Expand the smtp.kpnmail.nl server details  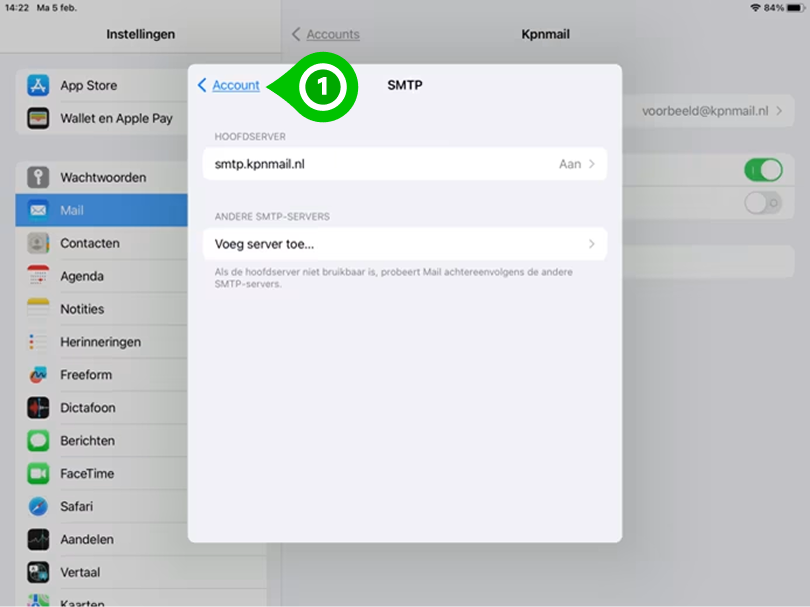tap(404, 163)
